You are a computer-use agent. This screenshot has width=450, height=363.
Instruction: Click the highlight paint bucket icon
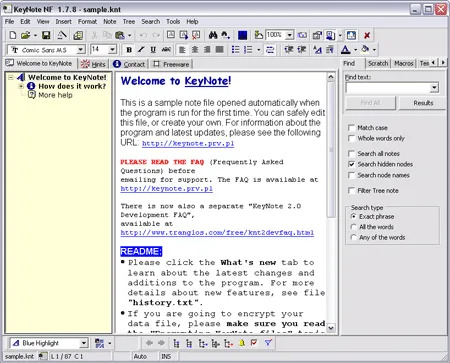[x=365, y=50]
